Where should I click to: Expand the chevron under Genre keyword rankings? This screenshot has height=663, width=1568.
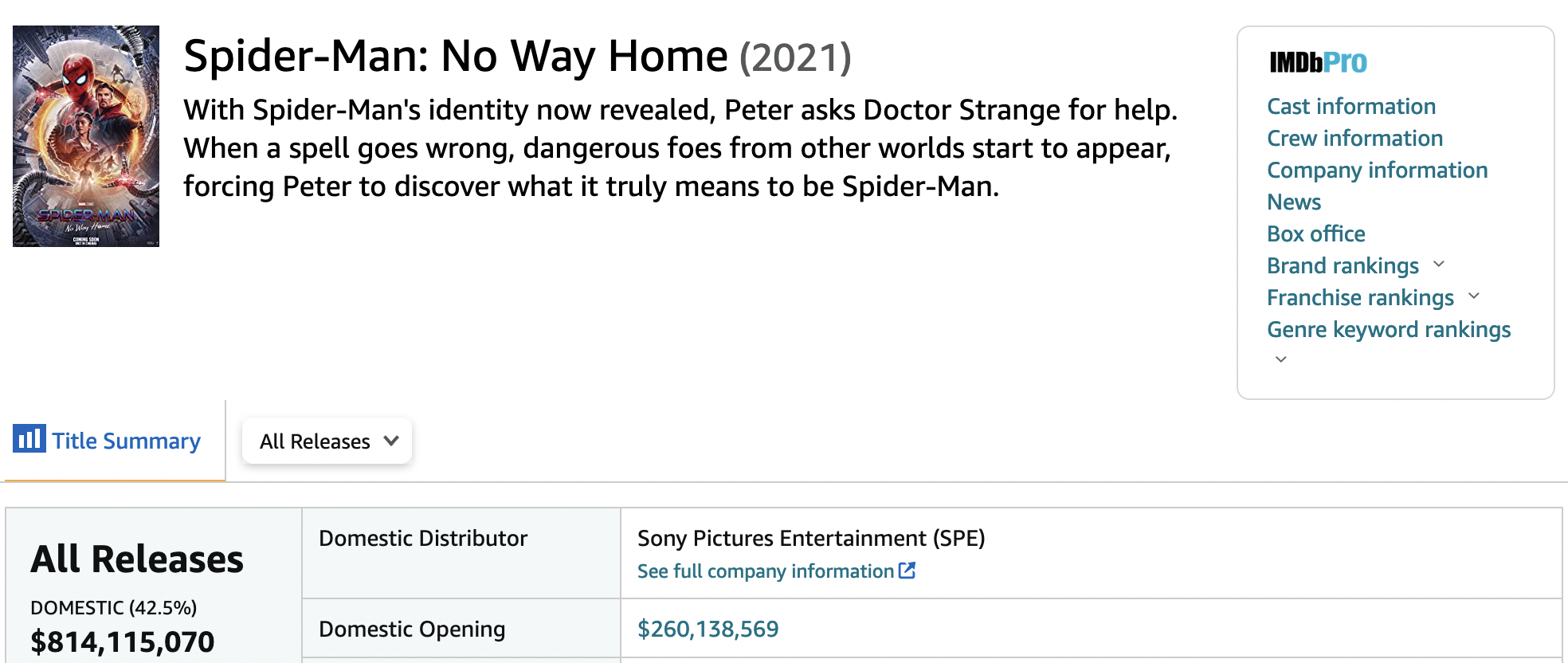pos(1281,359)
